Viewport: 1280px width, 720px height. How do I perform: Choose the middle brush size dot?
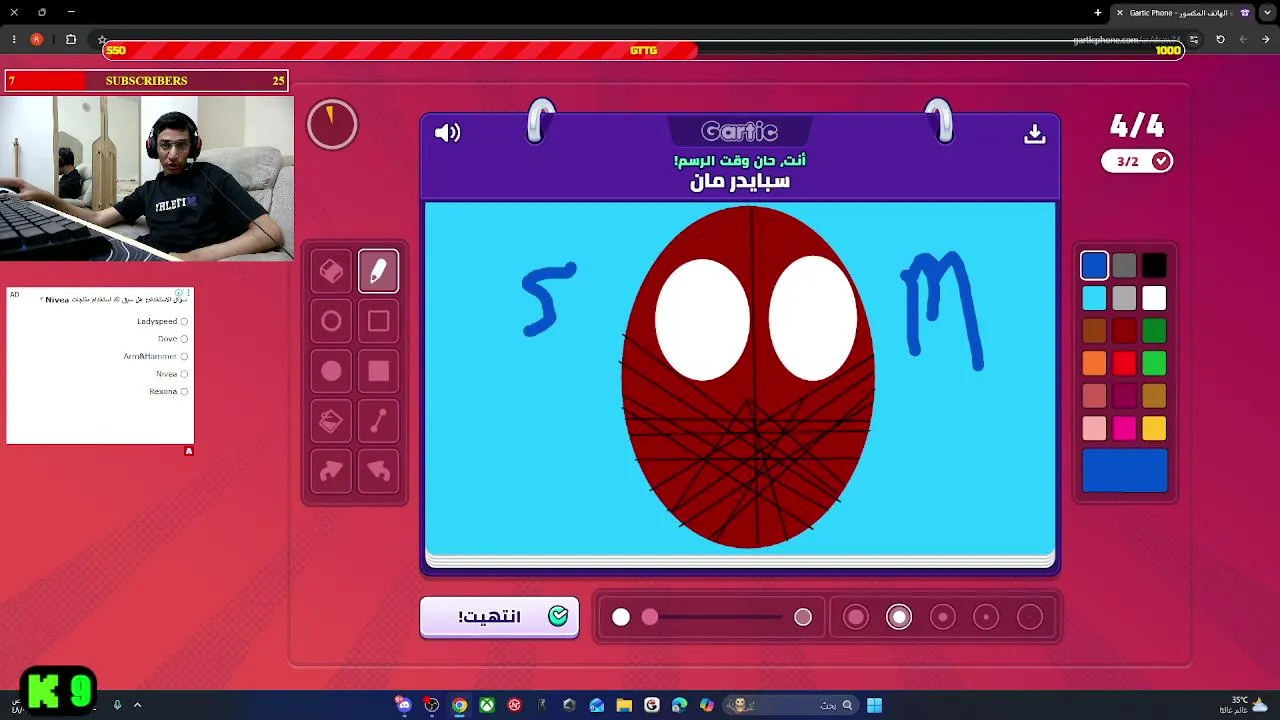click(943, 617)
